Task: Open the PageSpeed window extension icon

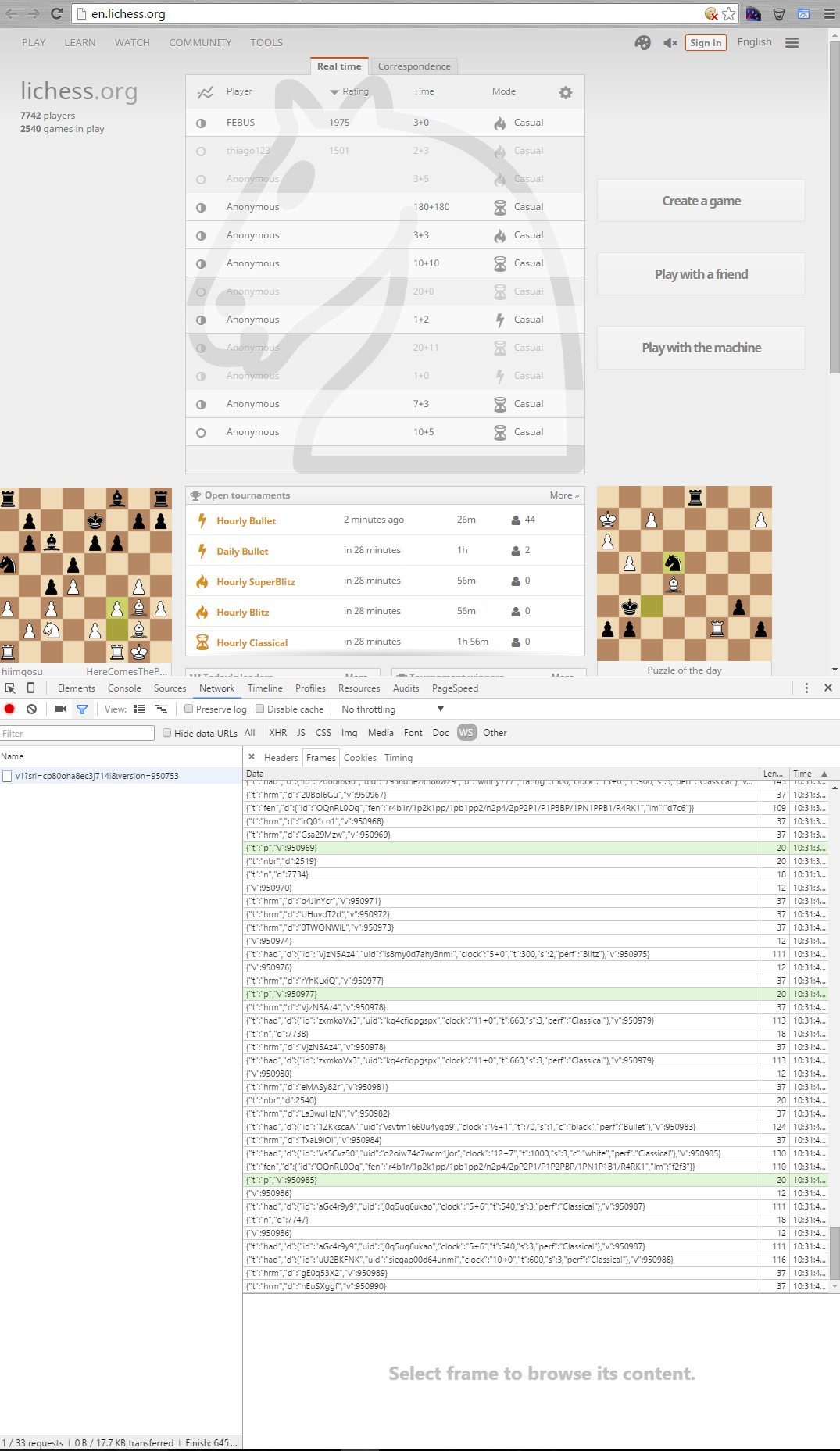Action: tap(803, 13)
